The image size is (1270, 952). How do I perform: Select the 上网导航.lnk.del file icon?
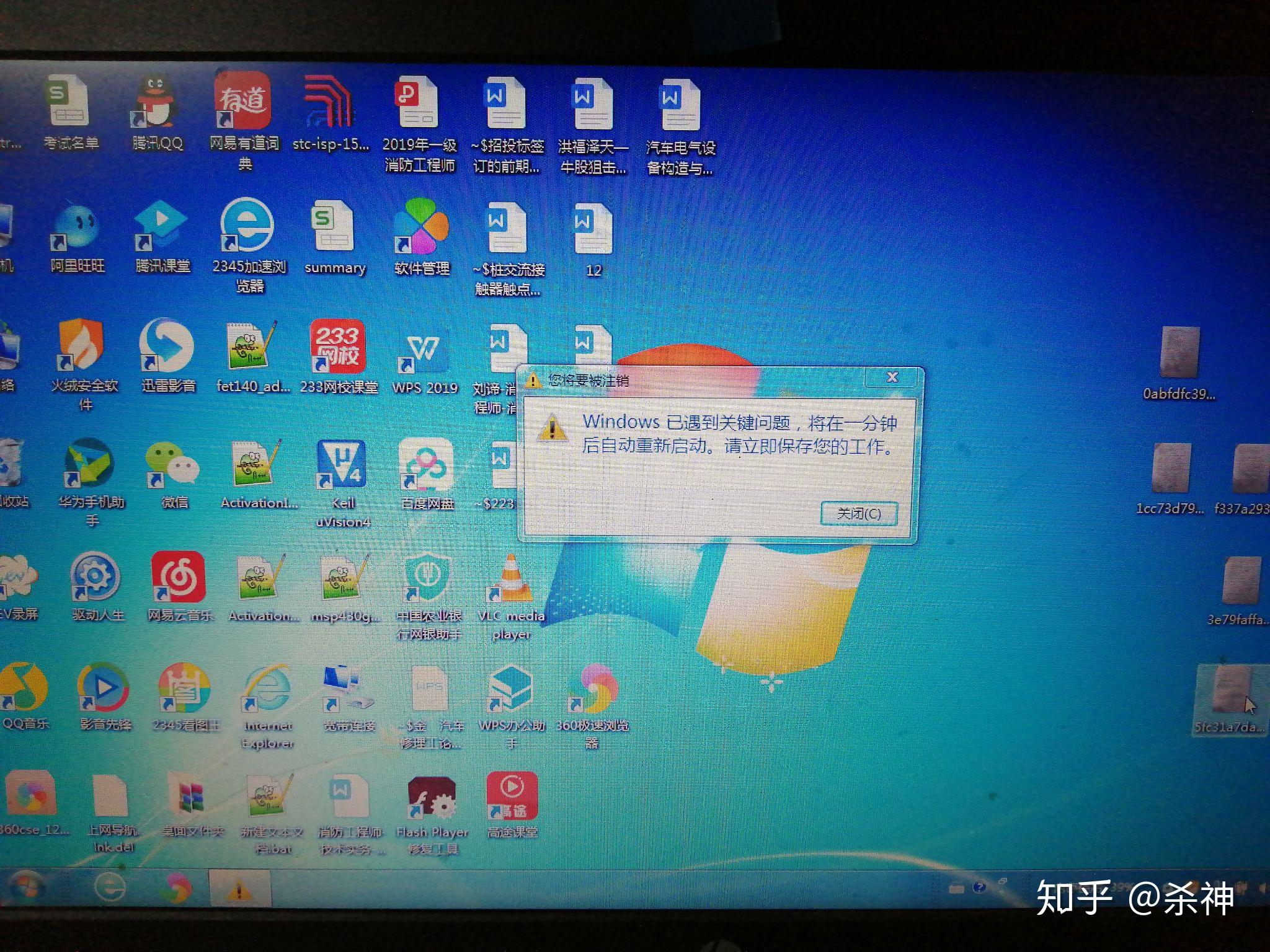click(112, 813)
